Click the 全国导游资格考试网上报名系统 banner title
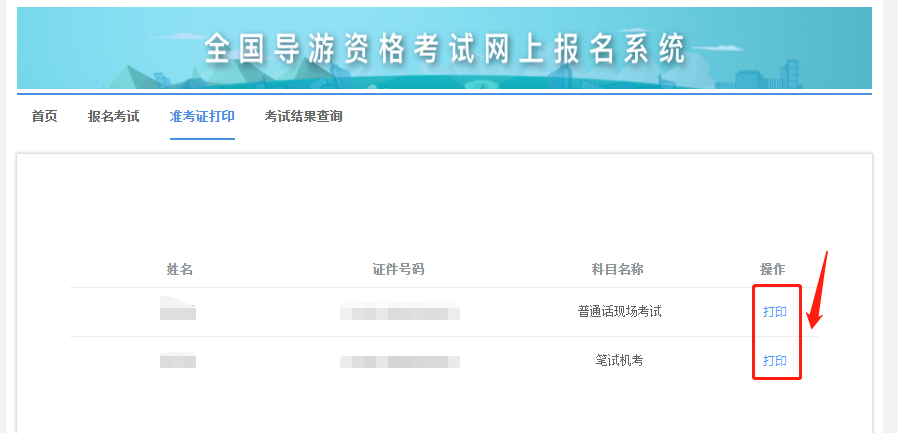Viewport: 898px width, 433px height. 444,48
